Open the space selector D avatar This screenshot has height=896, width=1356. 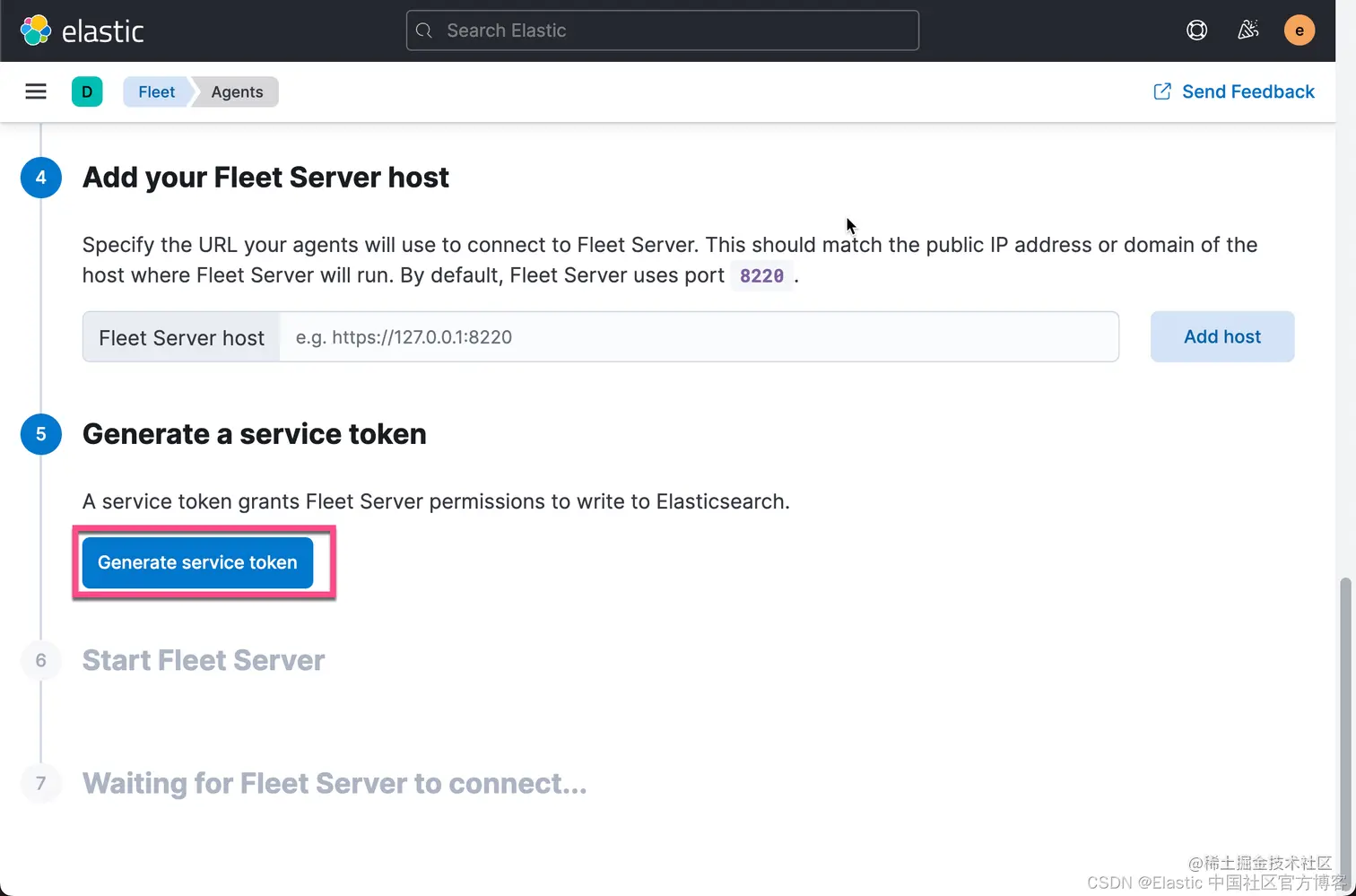pyautogui.click(x=87, y=91)
